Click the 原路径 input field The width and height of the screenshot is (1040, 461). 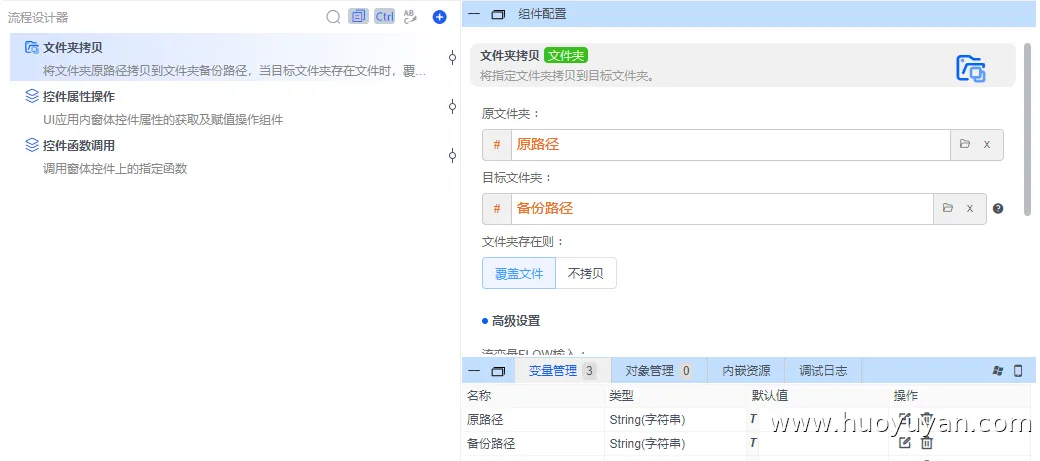click(731, 145)
